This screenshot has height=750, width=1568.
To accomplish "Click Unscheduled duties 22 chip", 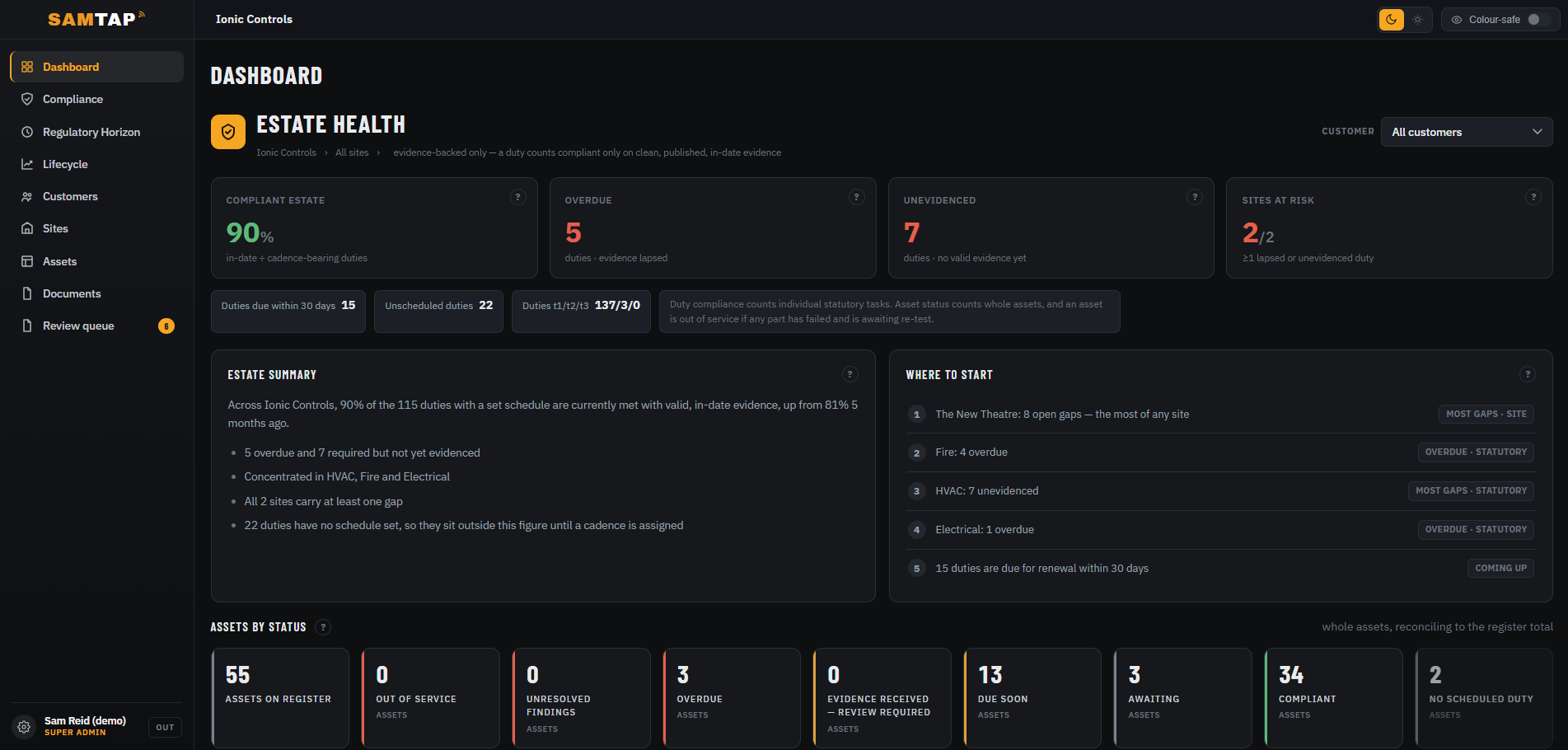I will (438, 311).
